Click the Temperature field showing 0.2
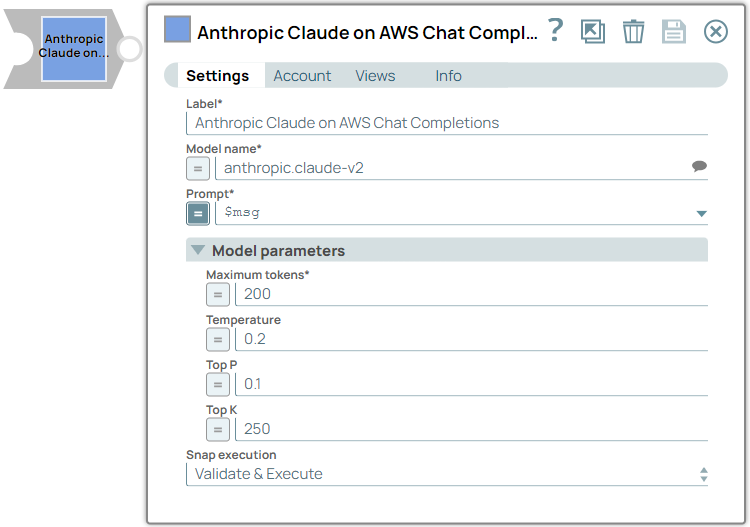Viewport: 750px width, 527px height. point(472,339)
